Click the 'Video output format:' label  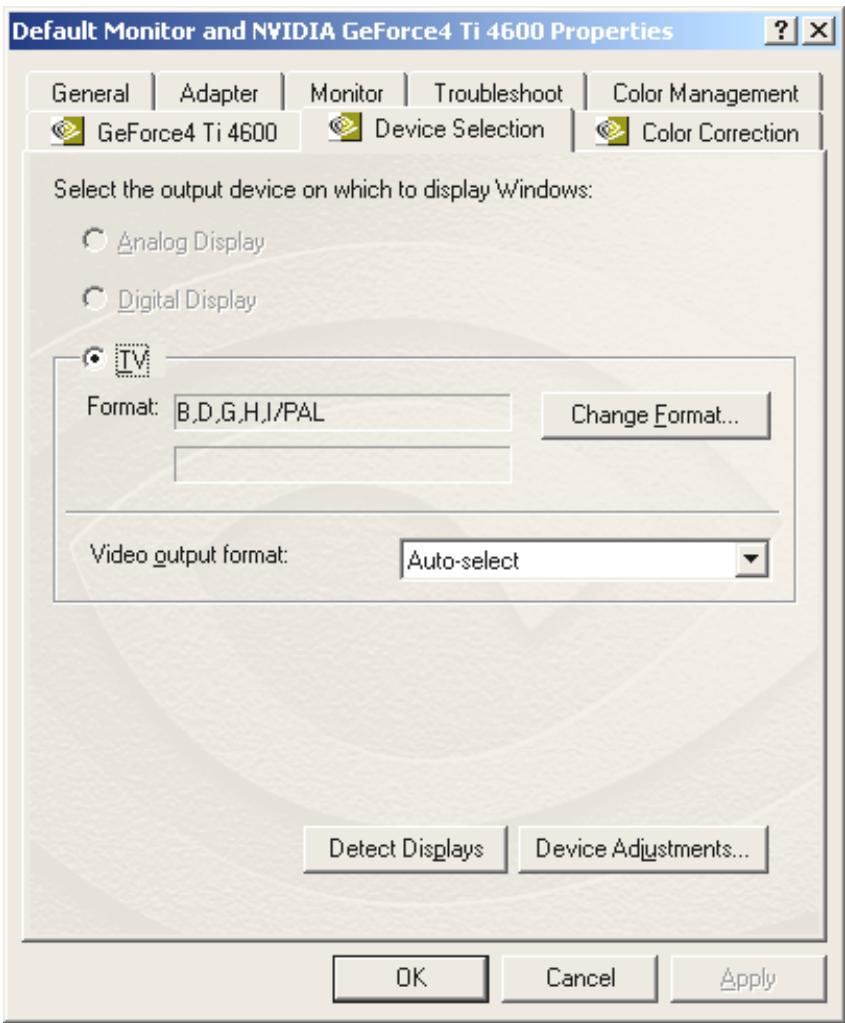pyautogui.click(x=189, y=555)
